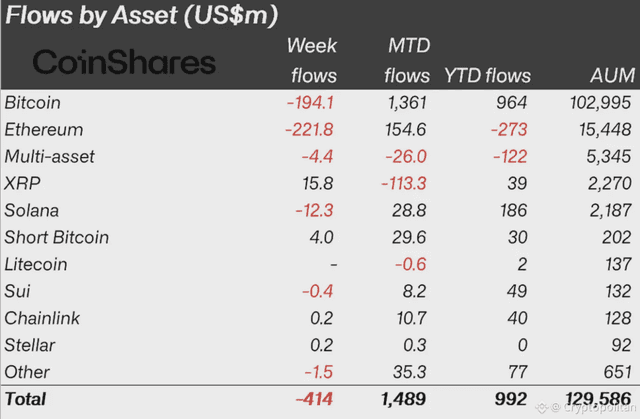This screenshot has height=419, width=640.
Task: Click the Total AUM value 129,586
Action: point(598,399)
